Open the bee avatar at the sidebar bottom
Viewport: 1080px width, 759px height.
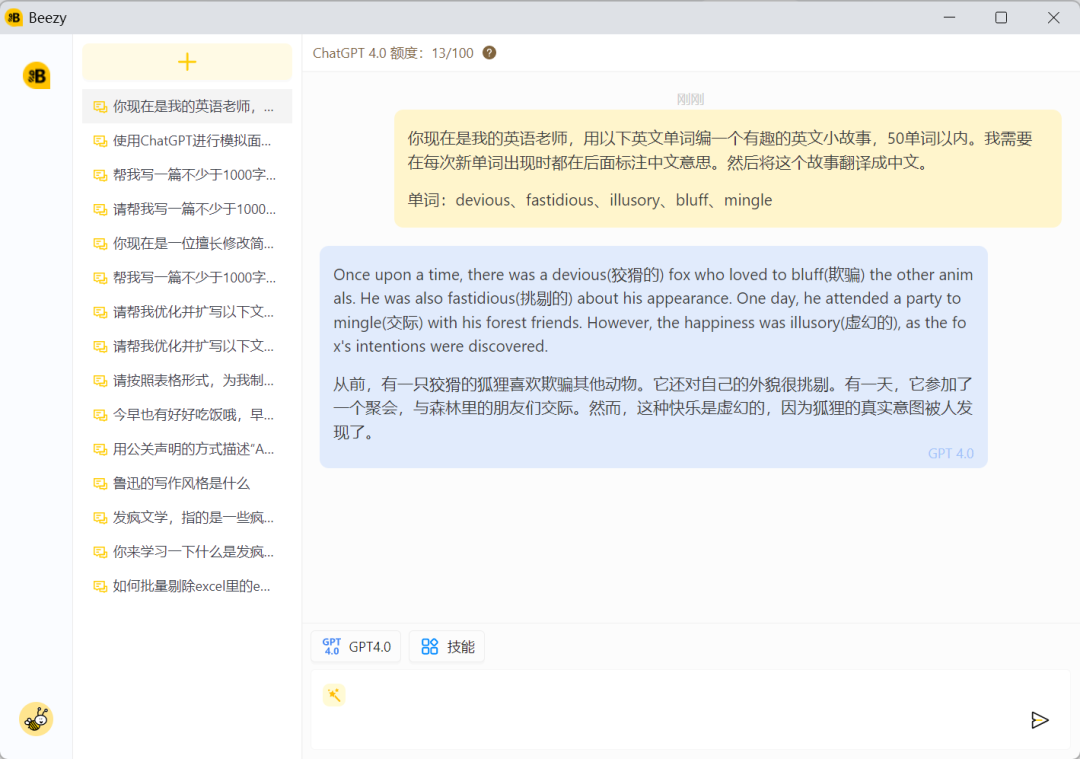36,719
